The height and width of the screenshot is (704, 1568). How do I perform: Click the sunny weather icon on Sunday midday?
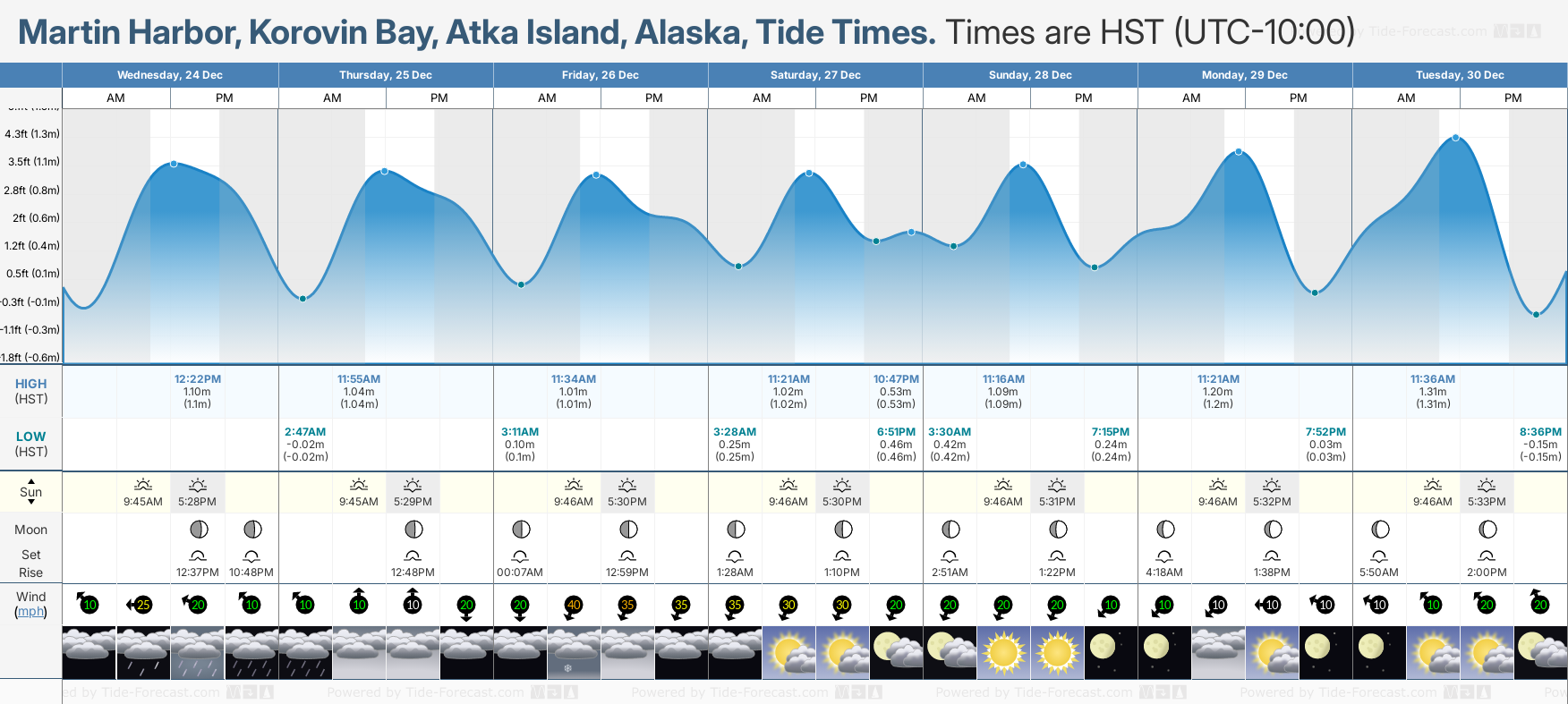1003,652
